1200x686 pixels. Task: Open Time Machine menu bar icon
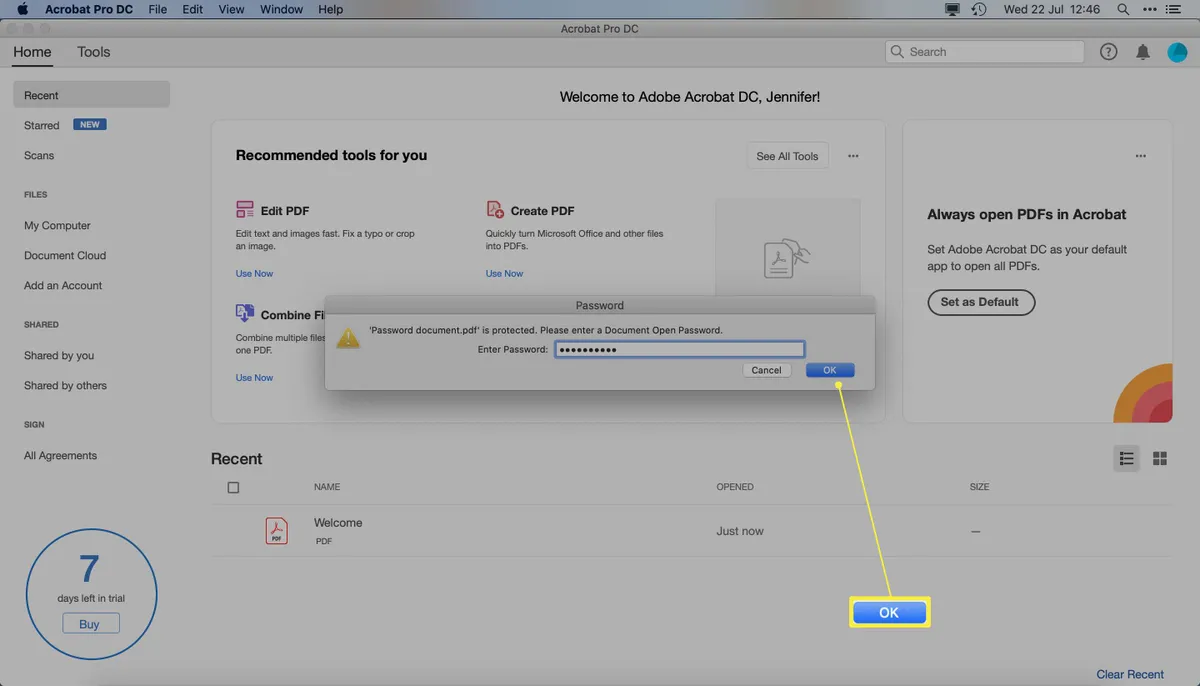(x=979, y=9)
